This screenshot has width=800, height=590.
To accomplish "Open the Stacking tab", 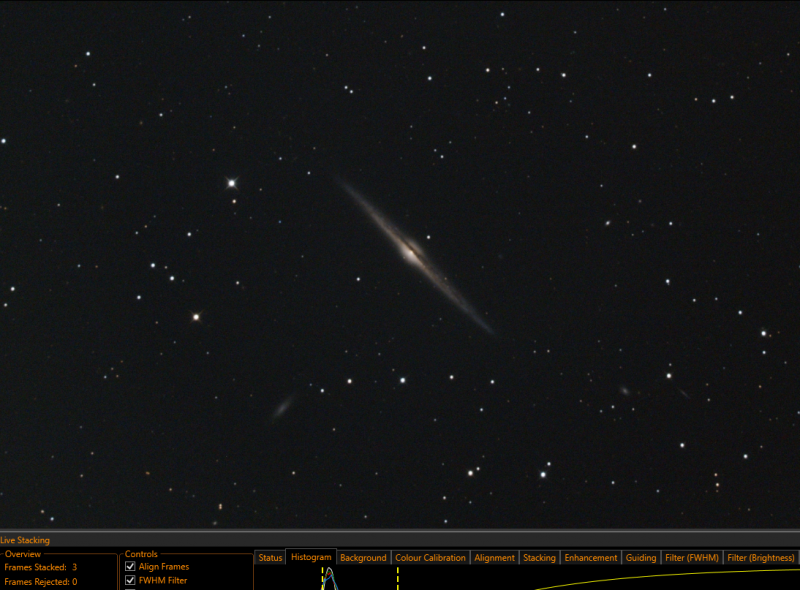I will (539, 558).
